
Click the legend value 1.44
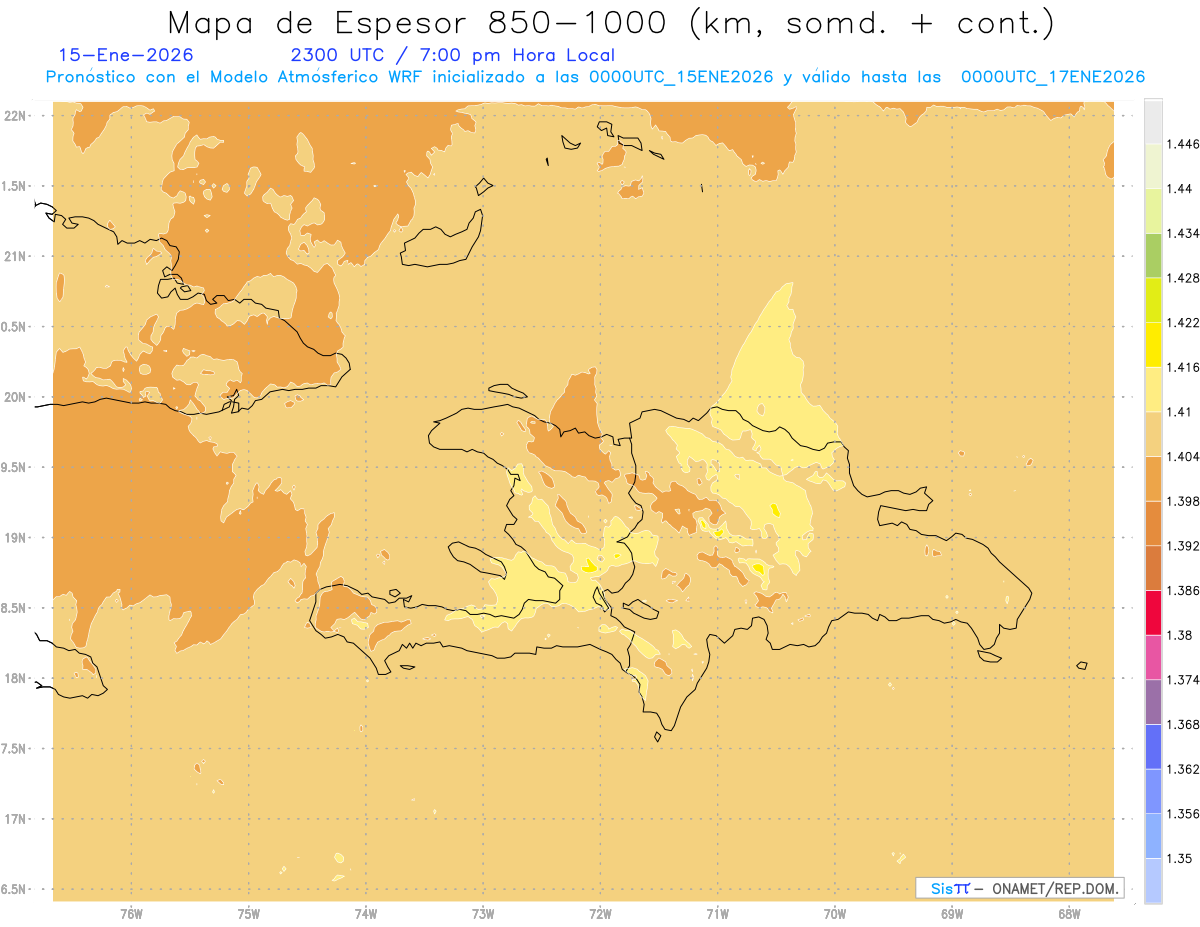click(1181, 188)
